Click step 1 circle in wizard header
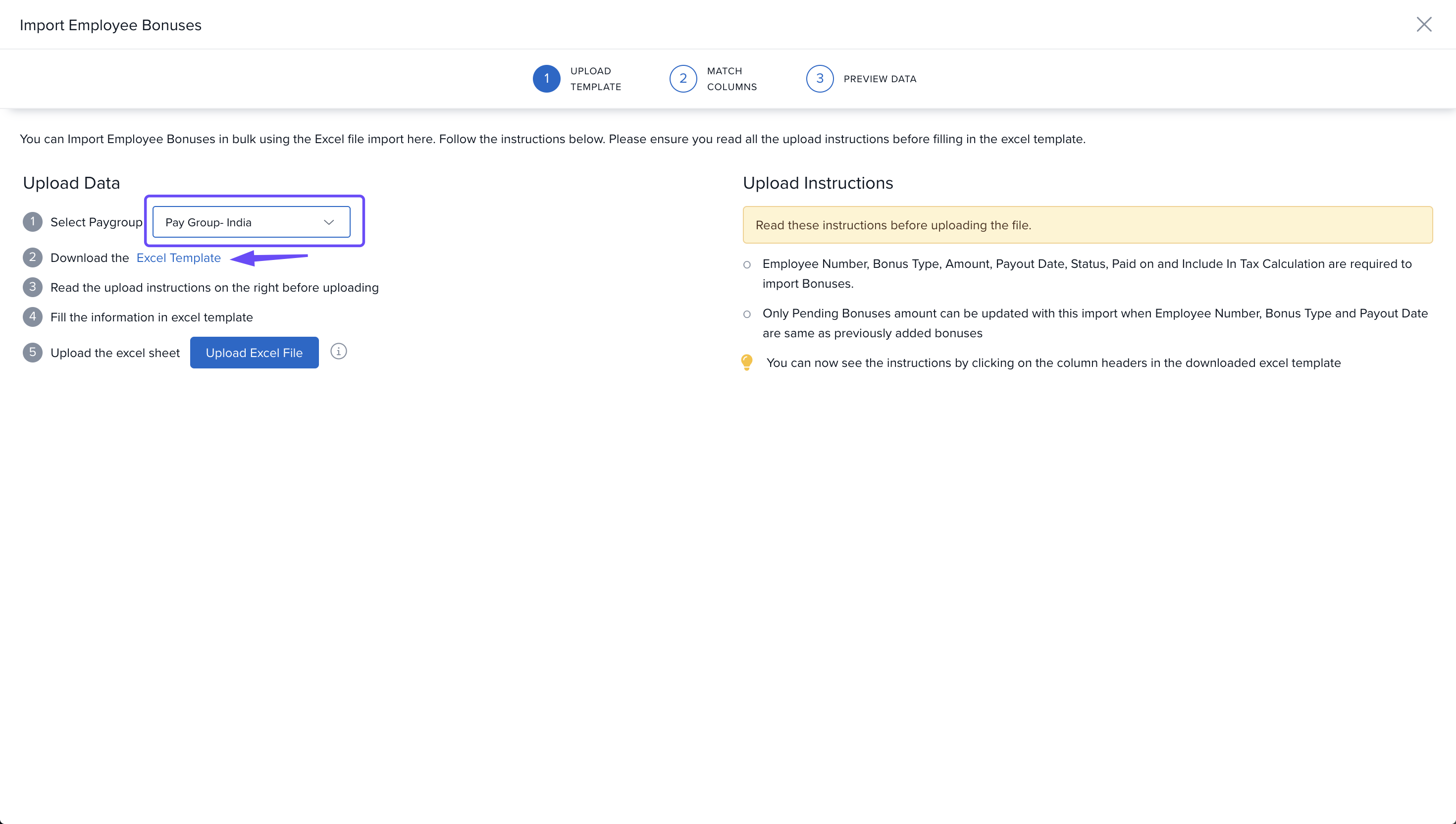This screenshot has width=1456, height=824. click(x=546, y=79)
